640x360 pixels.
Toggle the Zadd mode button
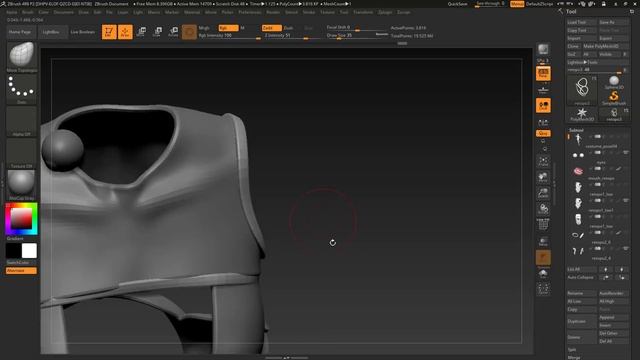(272, 28)
